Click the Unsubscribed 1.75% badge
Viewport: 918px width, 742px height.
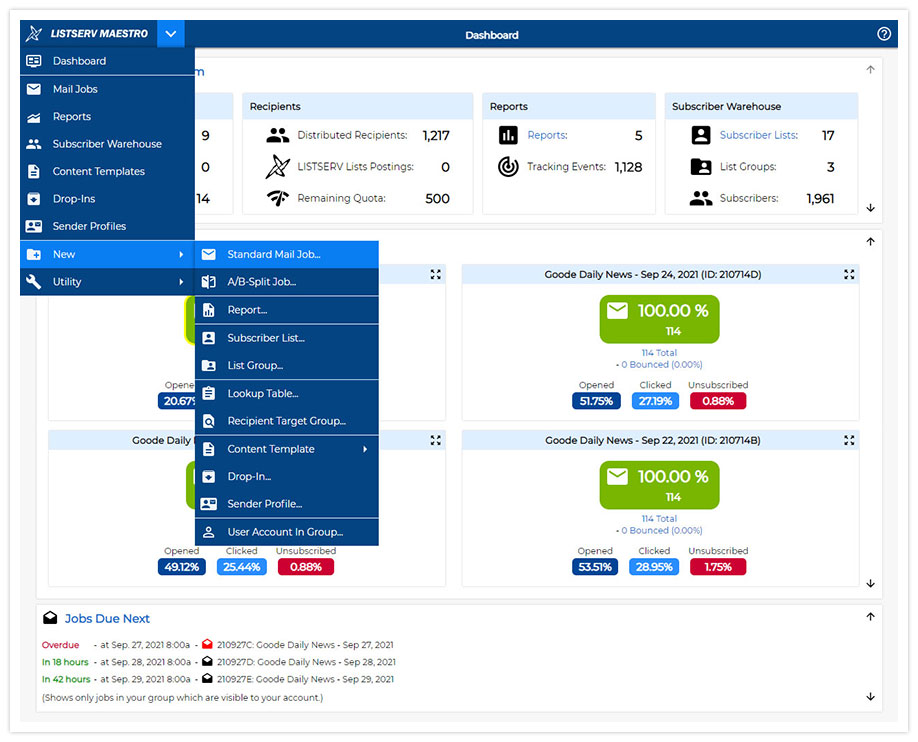(718, 567)
